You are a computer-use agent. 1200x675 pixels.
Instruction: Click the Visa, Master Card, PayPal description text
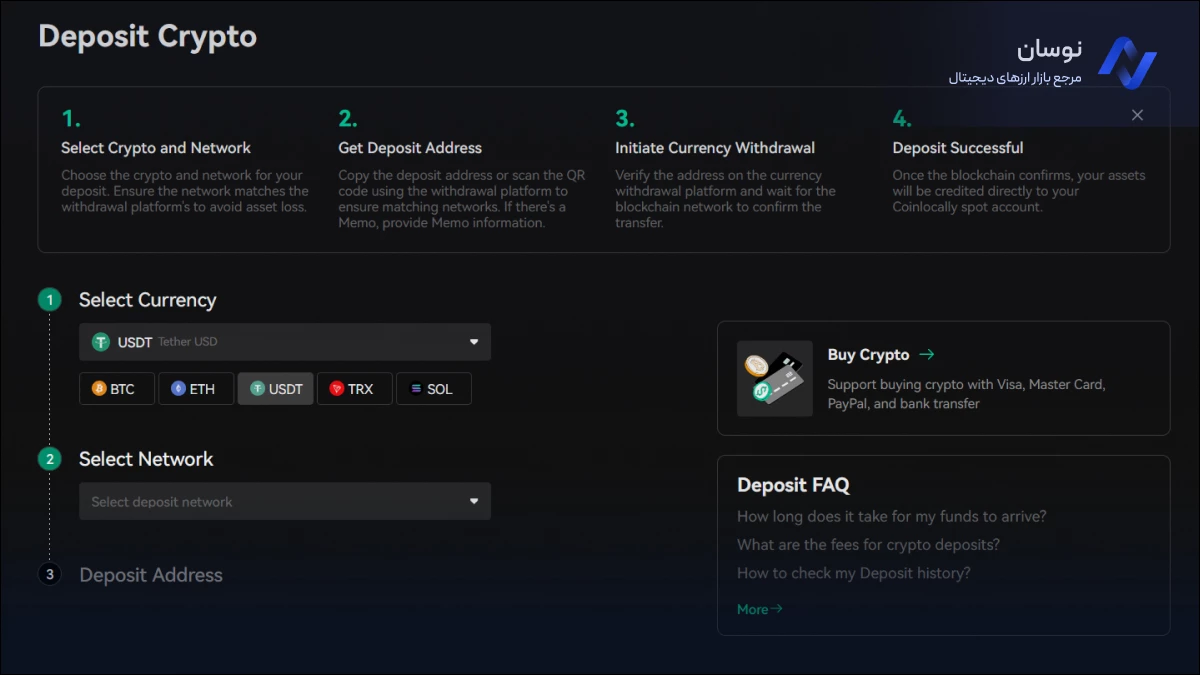(967, 394)
